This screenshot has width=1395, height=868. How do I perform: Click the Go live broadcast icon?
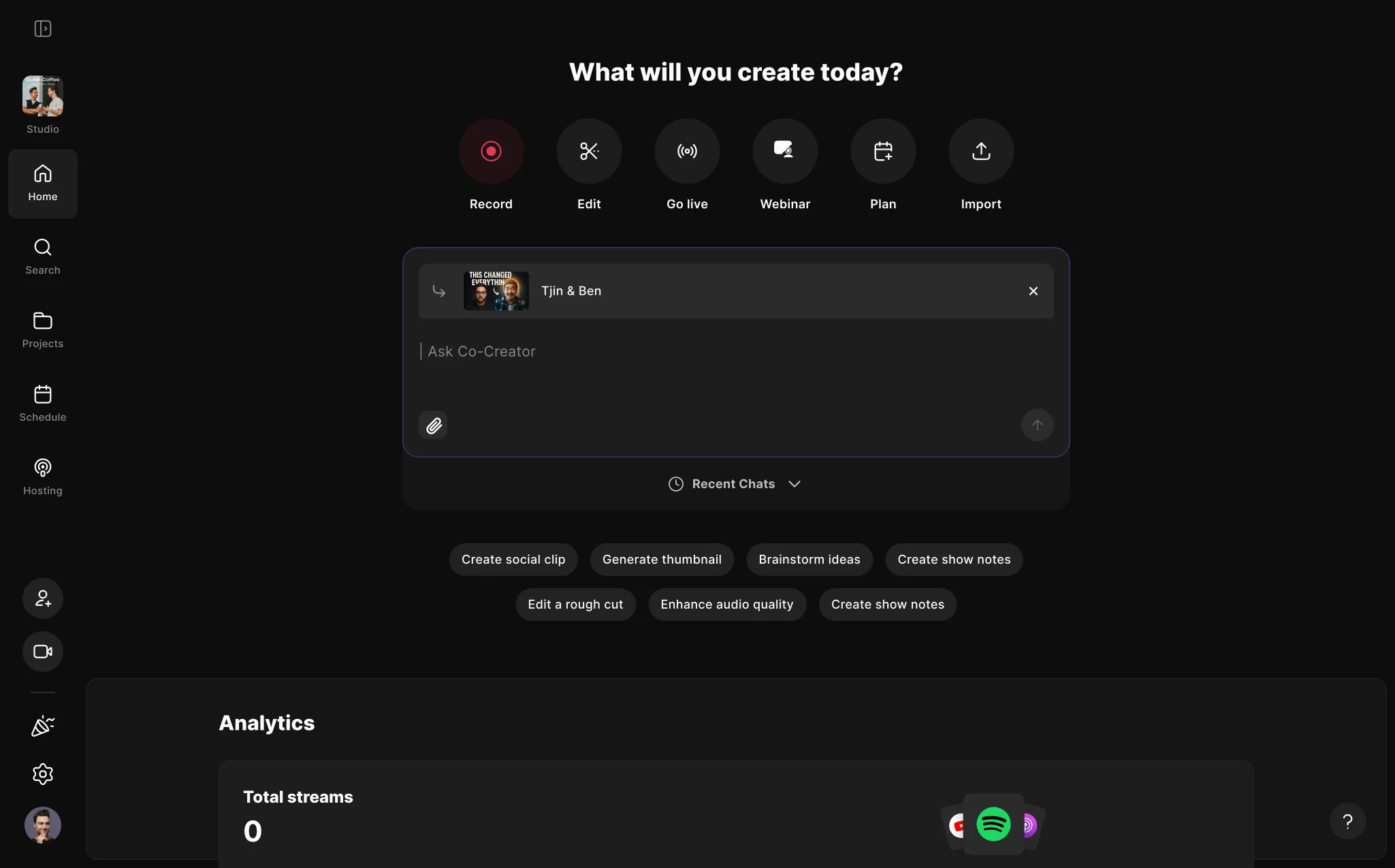[687, 151]
